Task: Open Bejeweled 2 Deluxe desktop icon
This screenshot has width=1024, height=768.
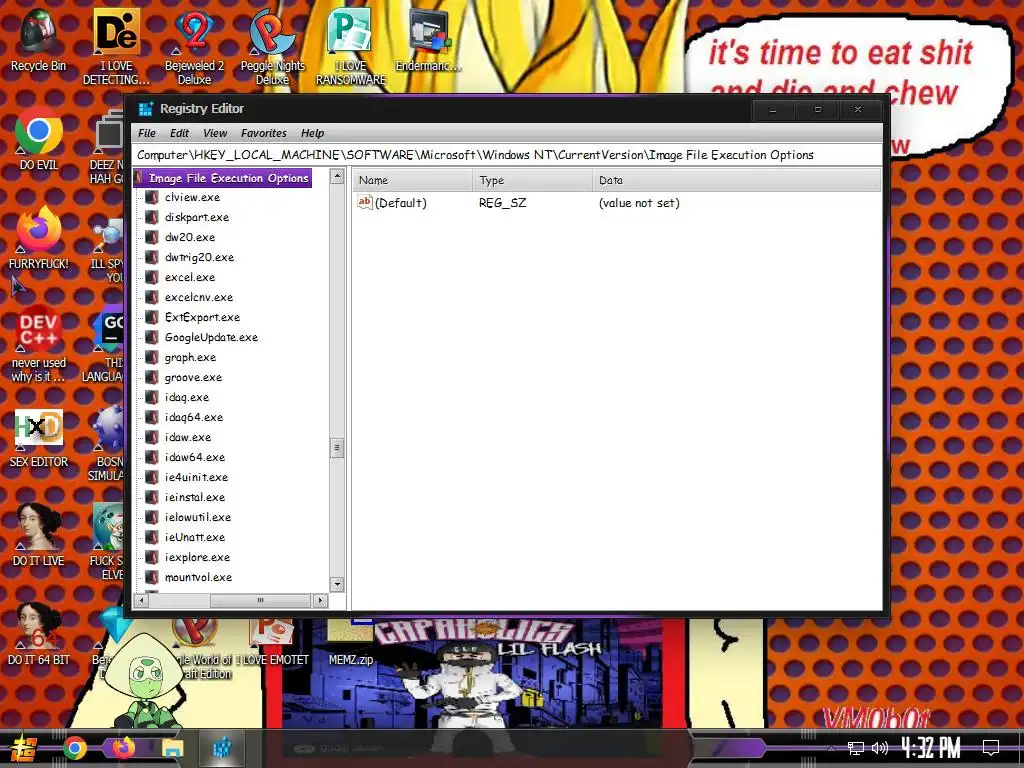Action: tap(194, 46)
